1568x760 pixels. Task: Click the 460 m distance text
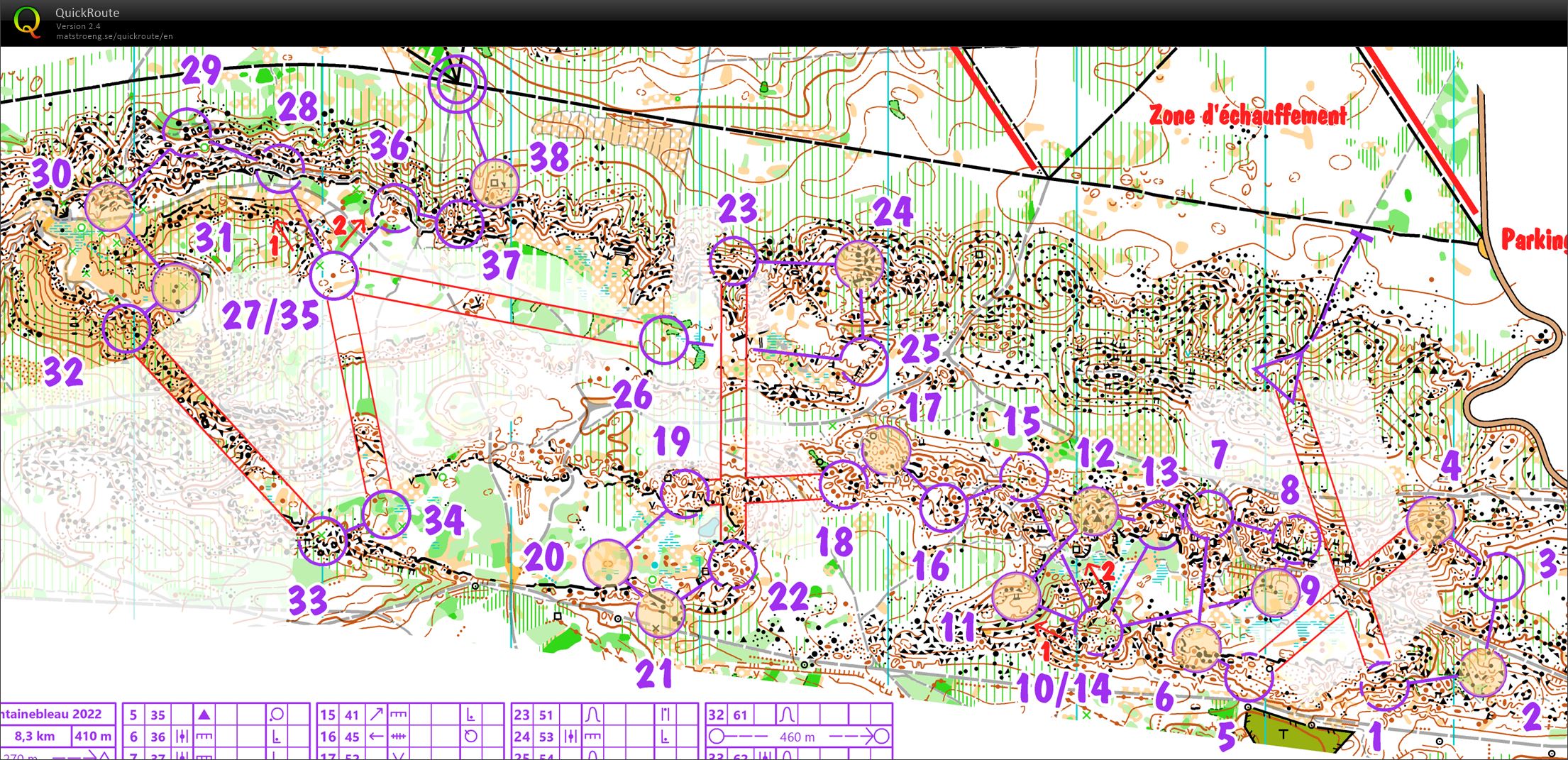coord(797,737)
